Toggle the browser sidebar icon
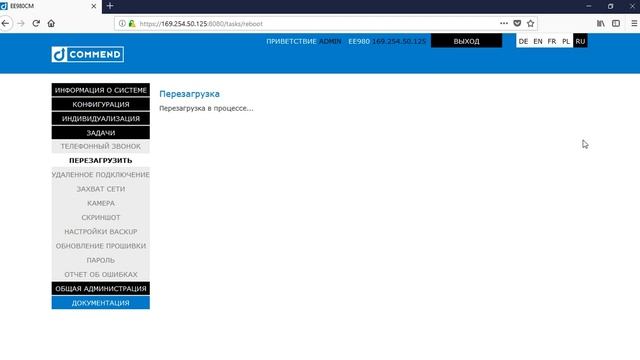The height and width of the screenshot is (360, 640). [x=616, y=24]
